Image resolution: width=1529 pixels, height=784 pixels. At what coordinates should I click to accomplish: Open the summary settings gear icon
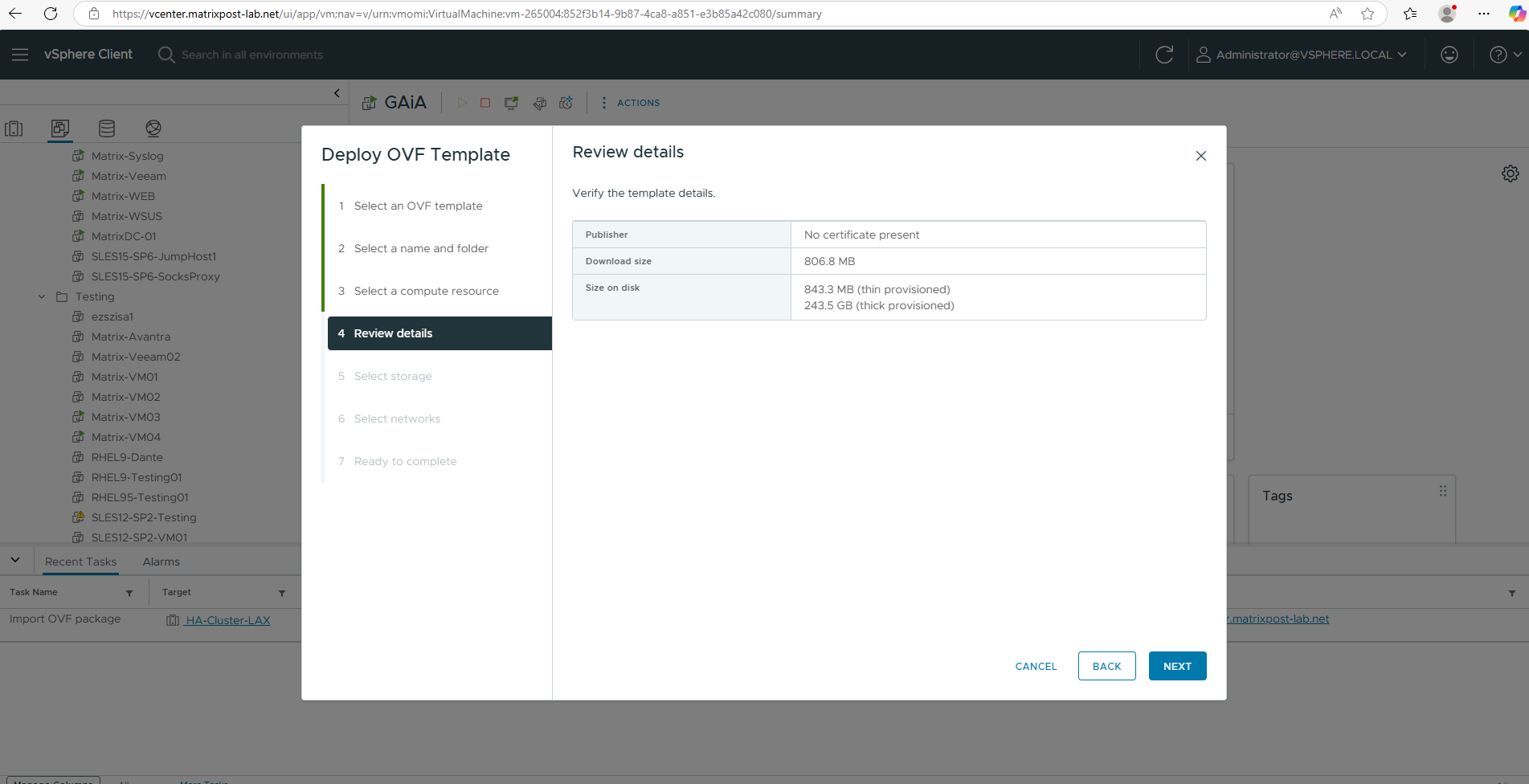[1511, 174]
